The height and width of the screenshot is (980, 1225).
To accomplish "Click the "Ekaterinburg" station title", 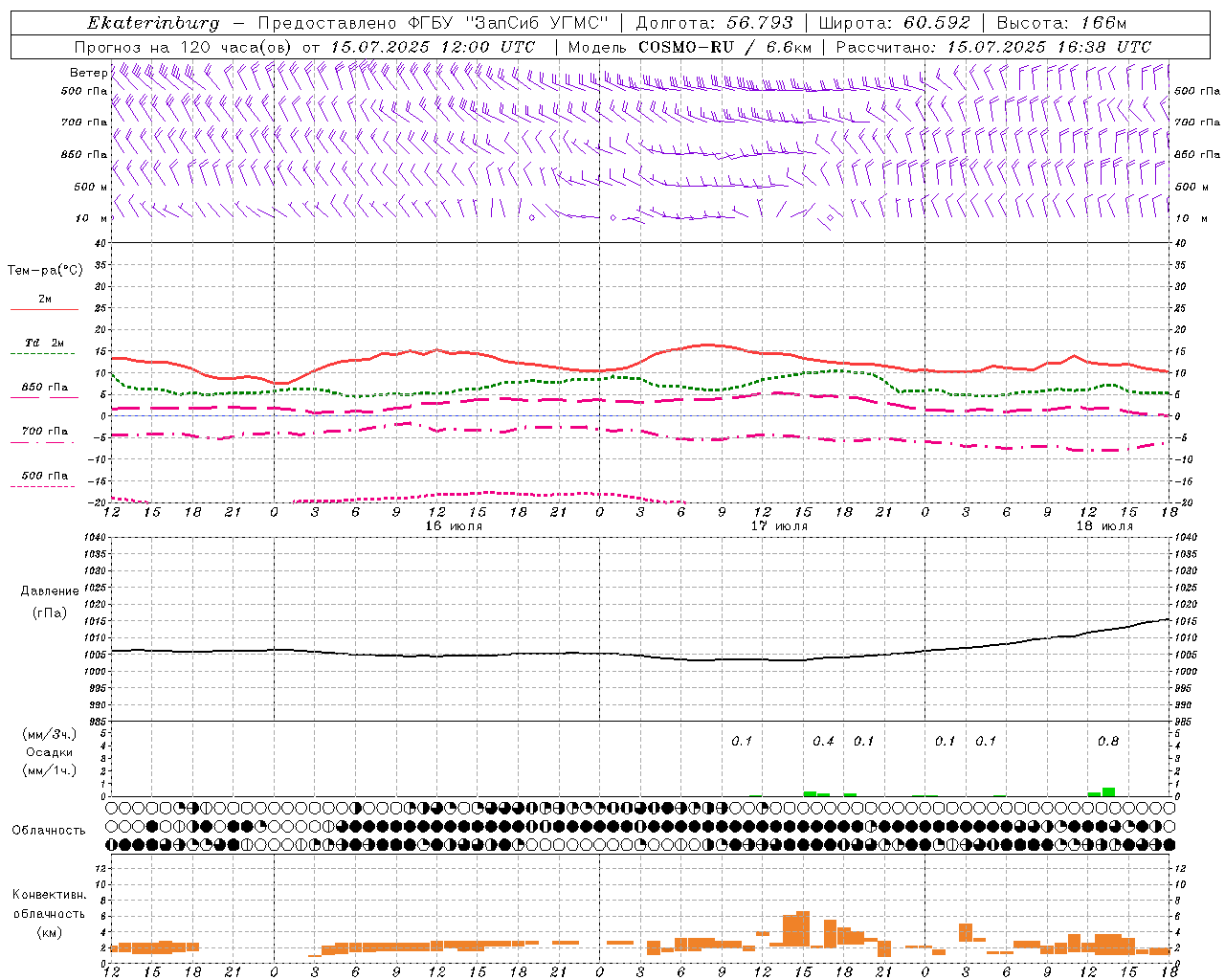I will coord(153,23).
